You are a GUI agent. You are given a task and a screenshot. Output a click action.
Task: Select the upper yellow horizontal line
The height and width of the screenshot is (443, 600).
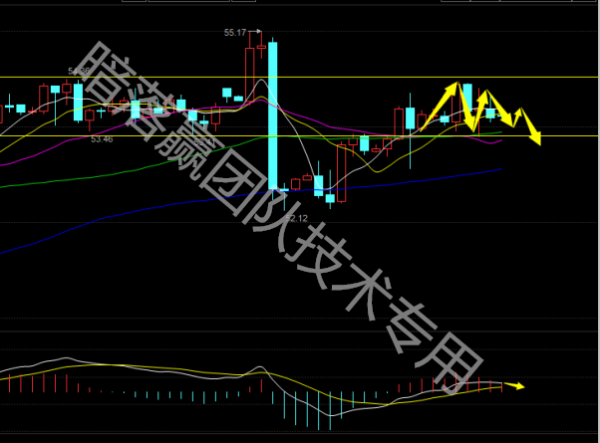point(300,77)
